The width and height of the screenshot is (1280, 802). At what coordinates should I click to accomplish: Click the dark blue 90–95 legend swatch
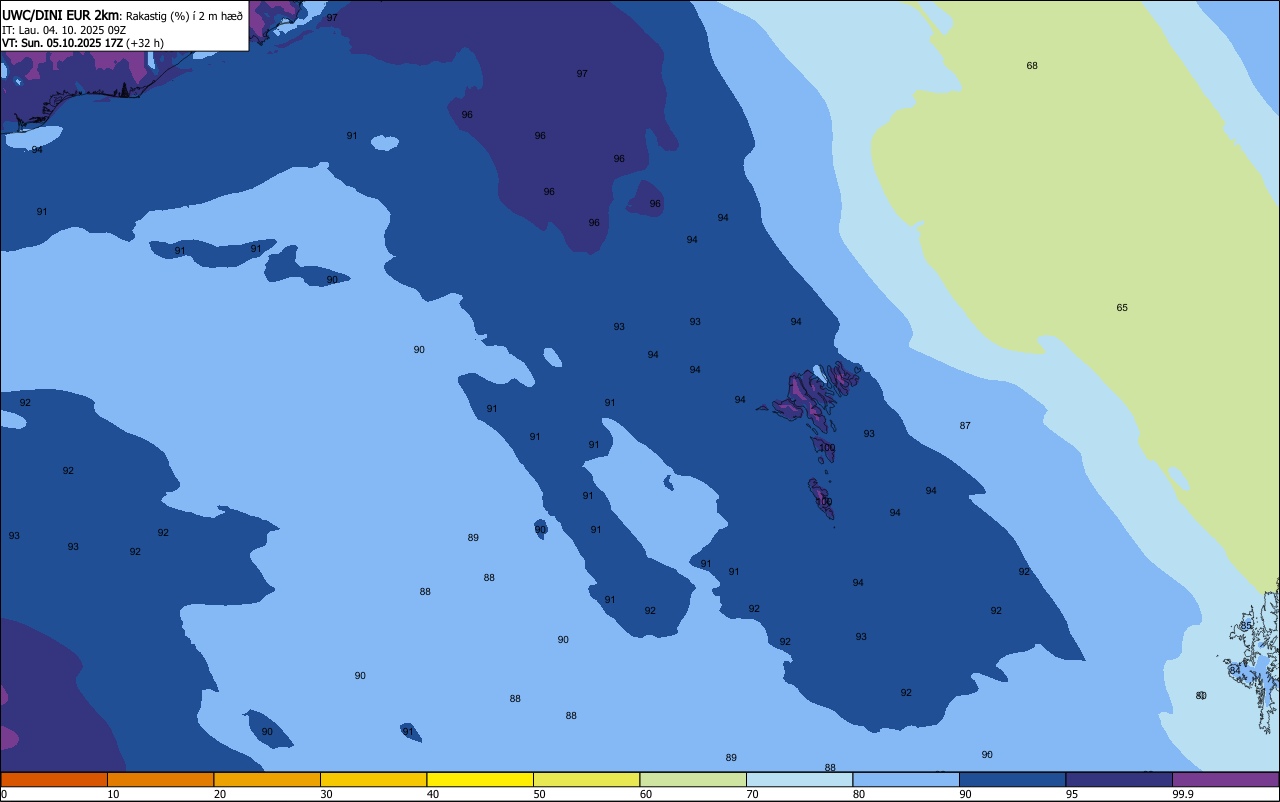pos(1012,779)
